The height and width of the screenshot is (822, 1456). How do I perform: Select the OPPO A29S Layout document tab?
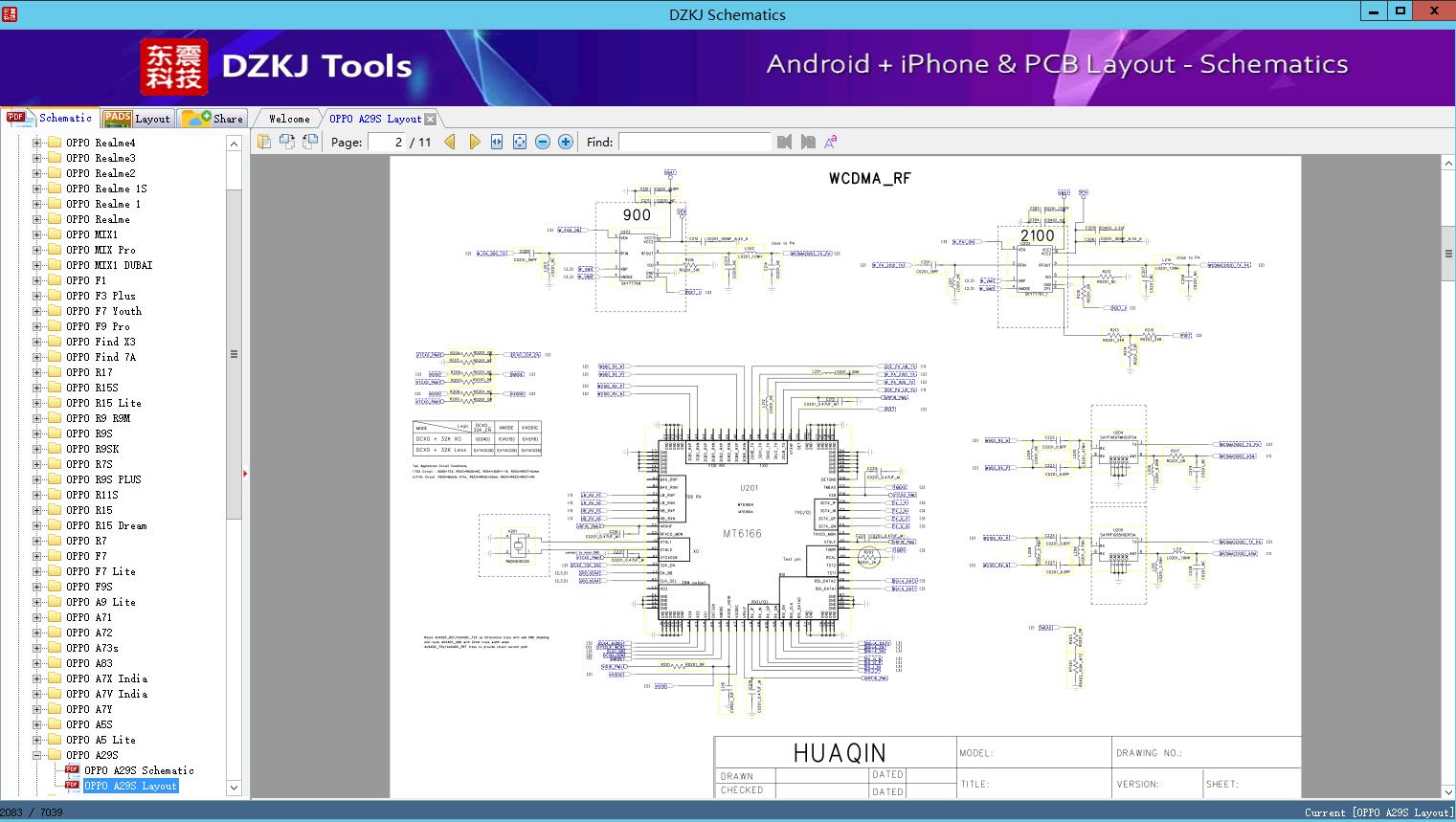click(375, 119)
